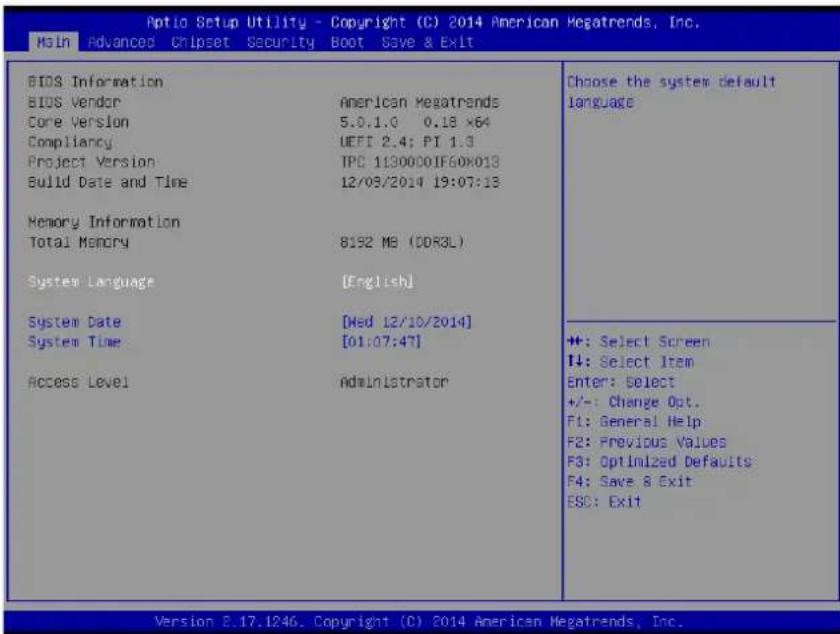Click the F3: Optimized Defaults hint
The height and width of the screenshot is (634, 840).
click(x=659, y=461)
